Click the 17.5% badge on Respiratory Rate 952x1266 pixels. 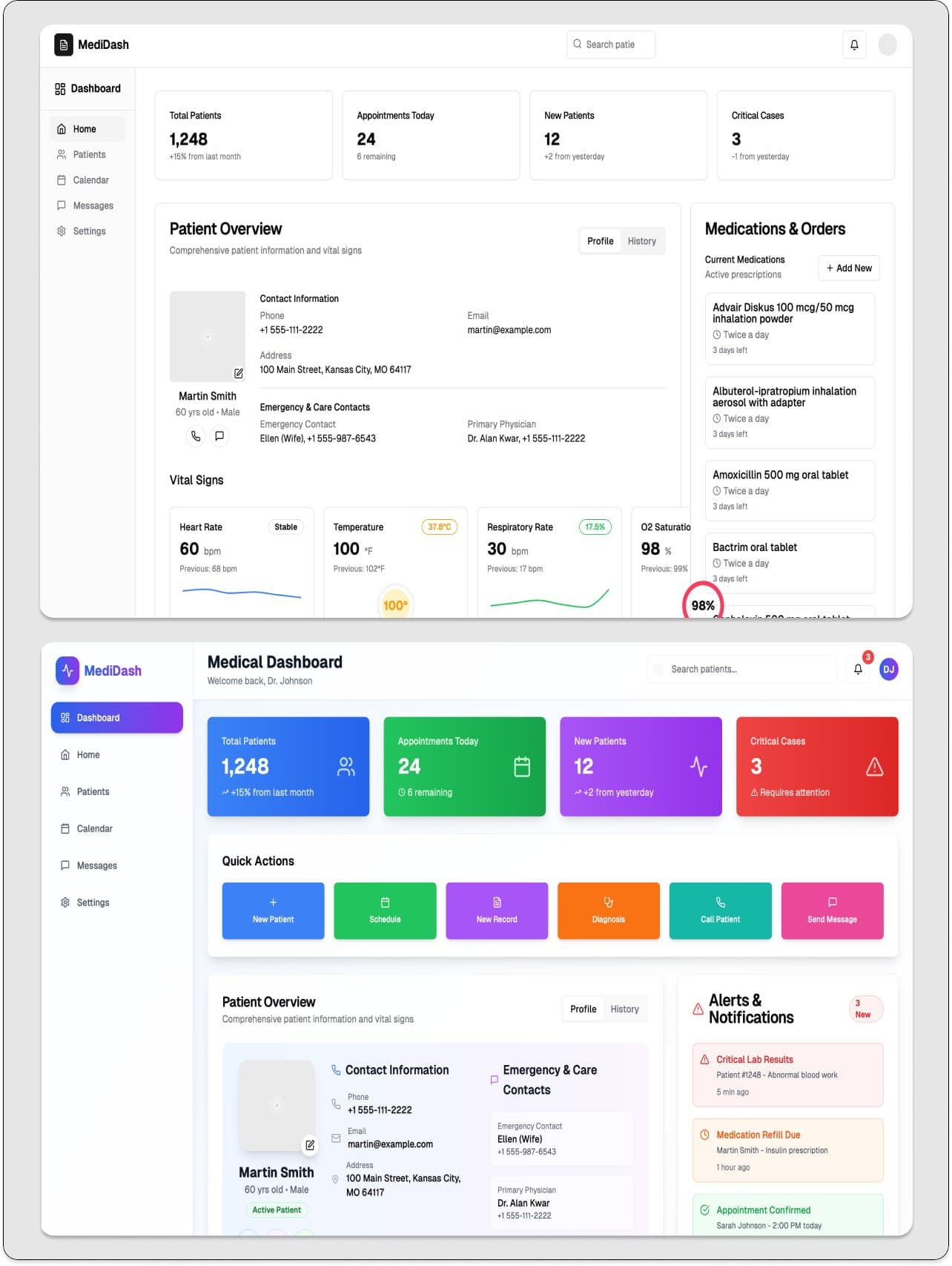(595, 527)
